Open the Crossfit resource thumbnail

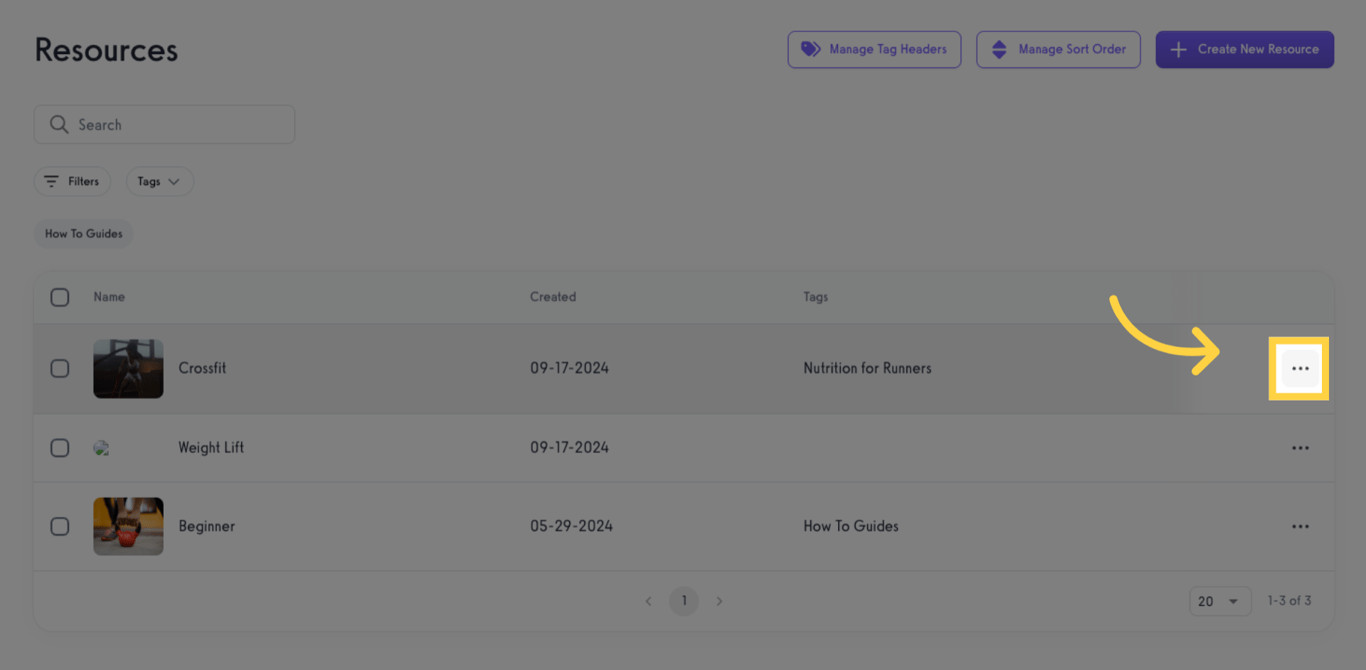point(128,368)
